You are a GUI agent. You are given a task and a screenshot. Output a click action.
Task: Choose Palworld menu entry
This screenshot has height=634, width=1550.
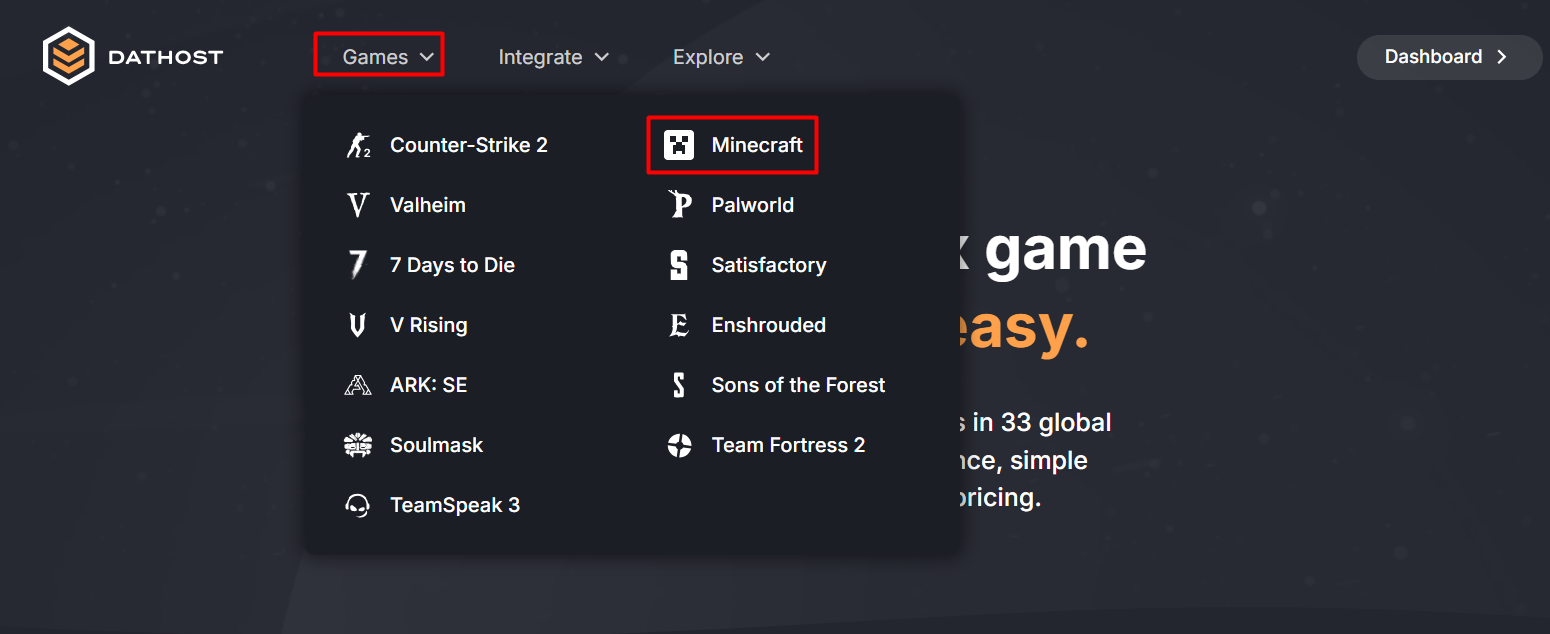[x=731, y=205]
